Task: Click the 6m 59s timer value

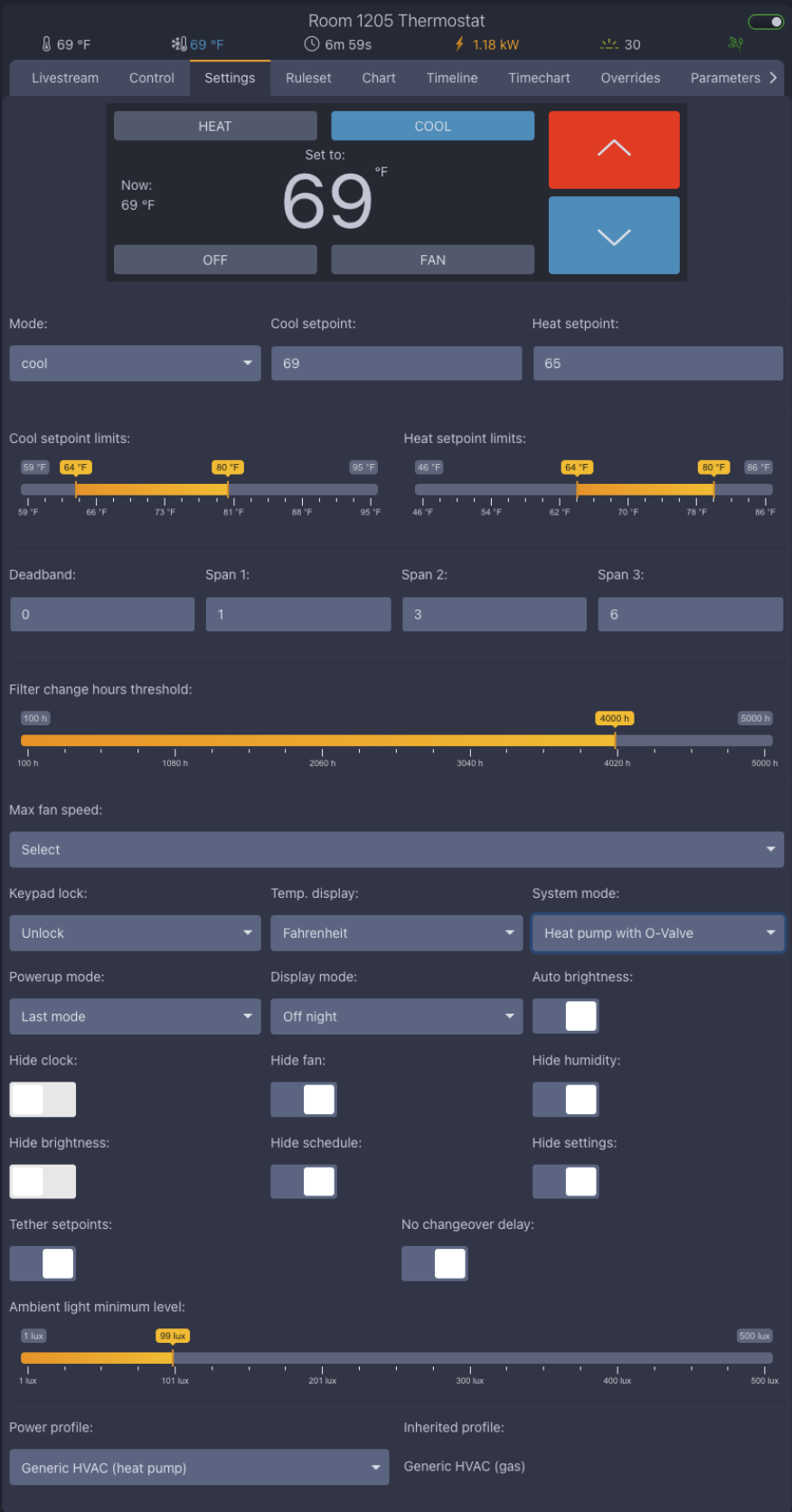Action: pos(348,44)
